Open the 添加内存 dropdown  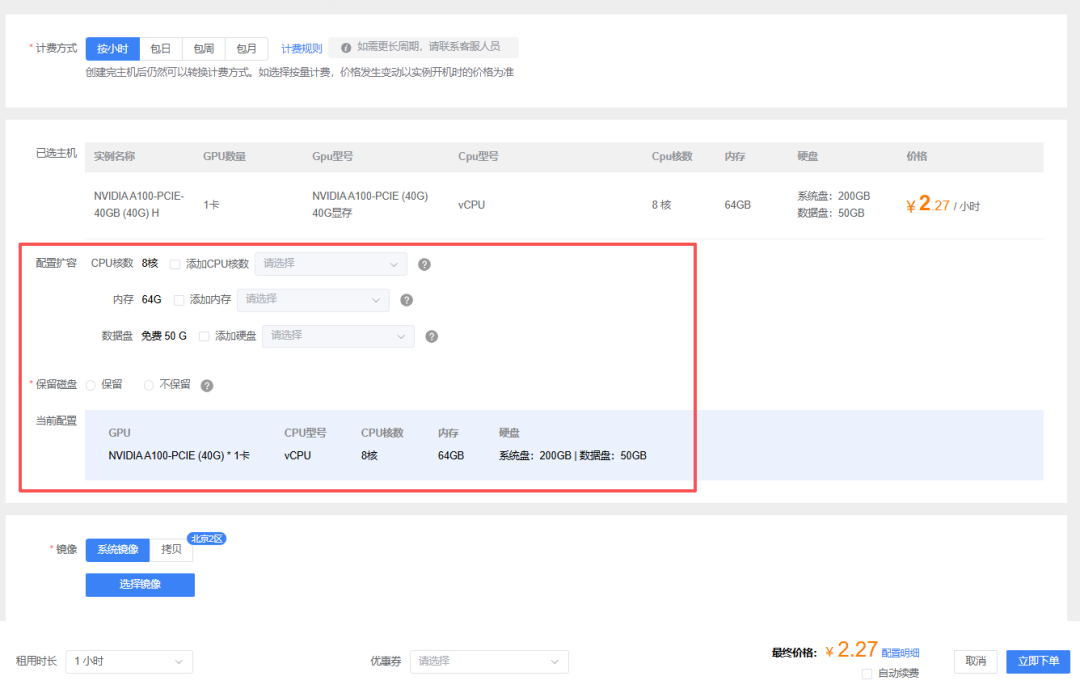click(313, 300)
